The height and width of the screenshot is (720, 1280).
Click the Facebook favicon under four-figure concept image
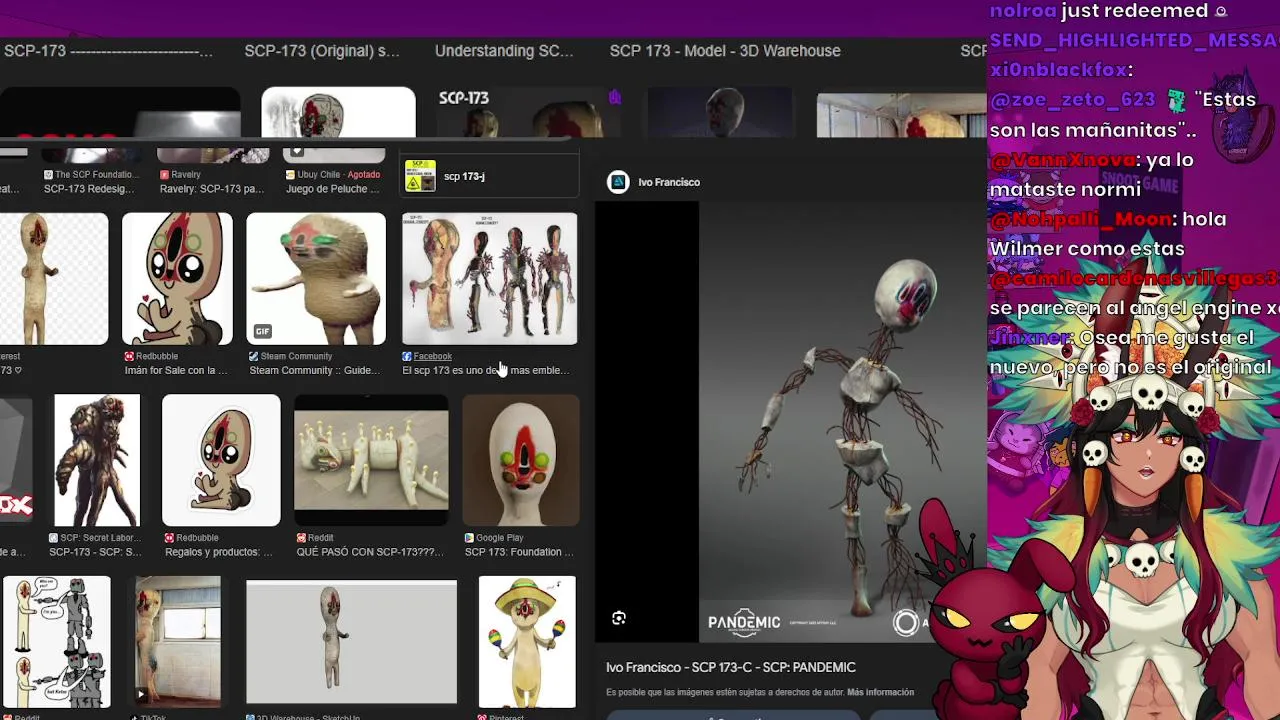(x=407, y=356)
